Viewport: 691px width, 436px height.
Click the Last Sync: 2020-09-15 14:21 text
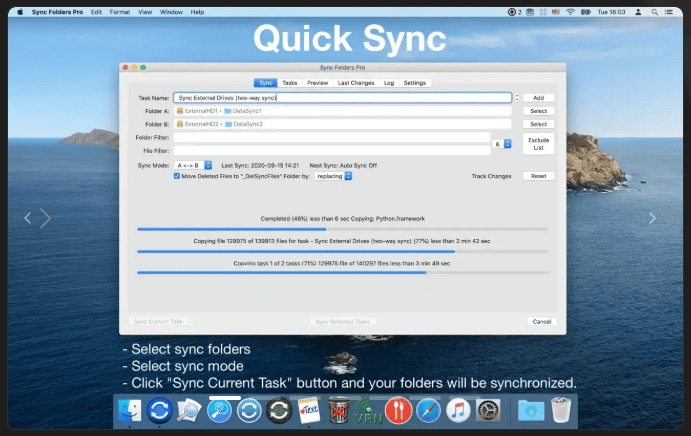tap(260, 165)
